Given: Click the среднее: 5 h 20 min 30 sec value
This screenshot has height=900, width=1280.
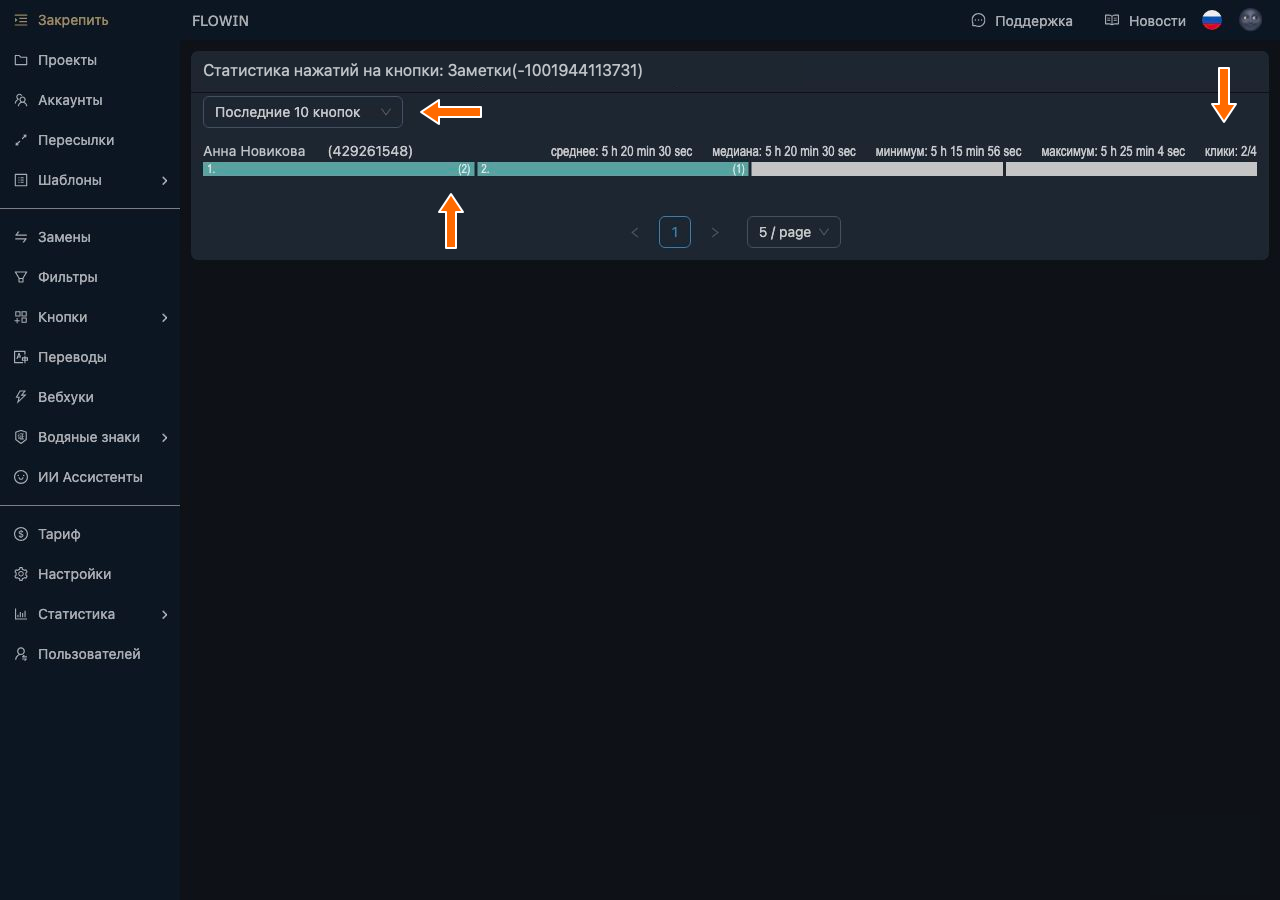Looking at the screenshot, I should click(621, 151).
